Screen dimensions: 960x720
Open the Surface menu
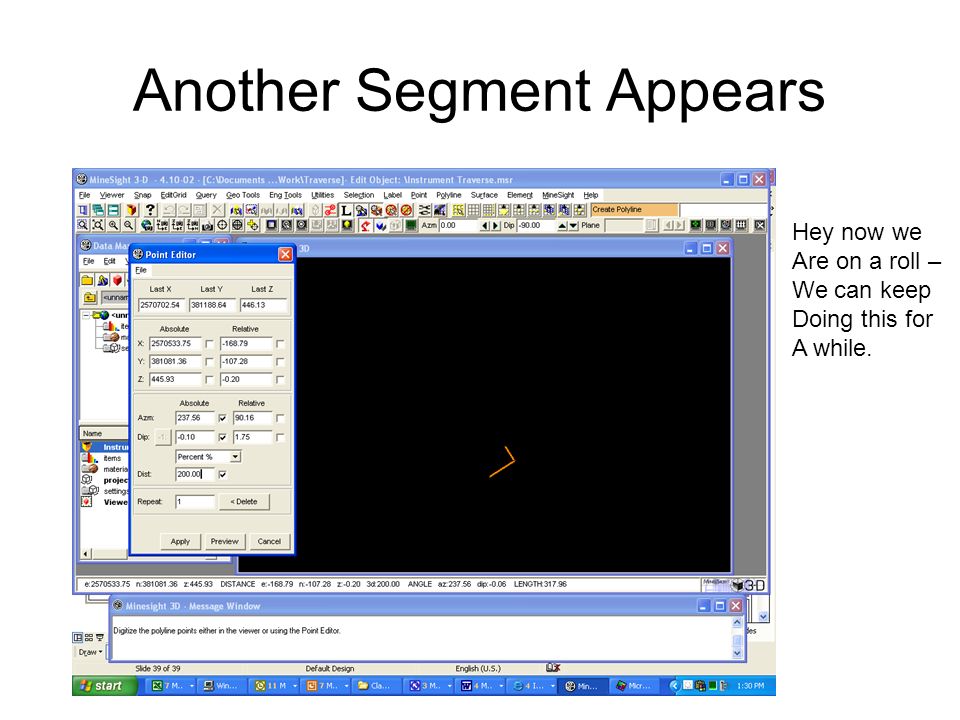click(x=484, y=195)
